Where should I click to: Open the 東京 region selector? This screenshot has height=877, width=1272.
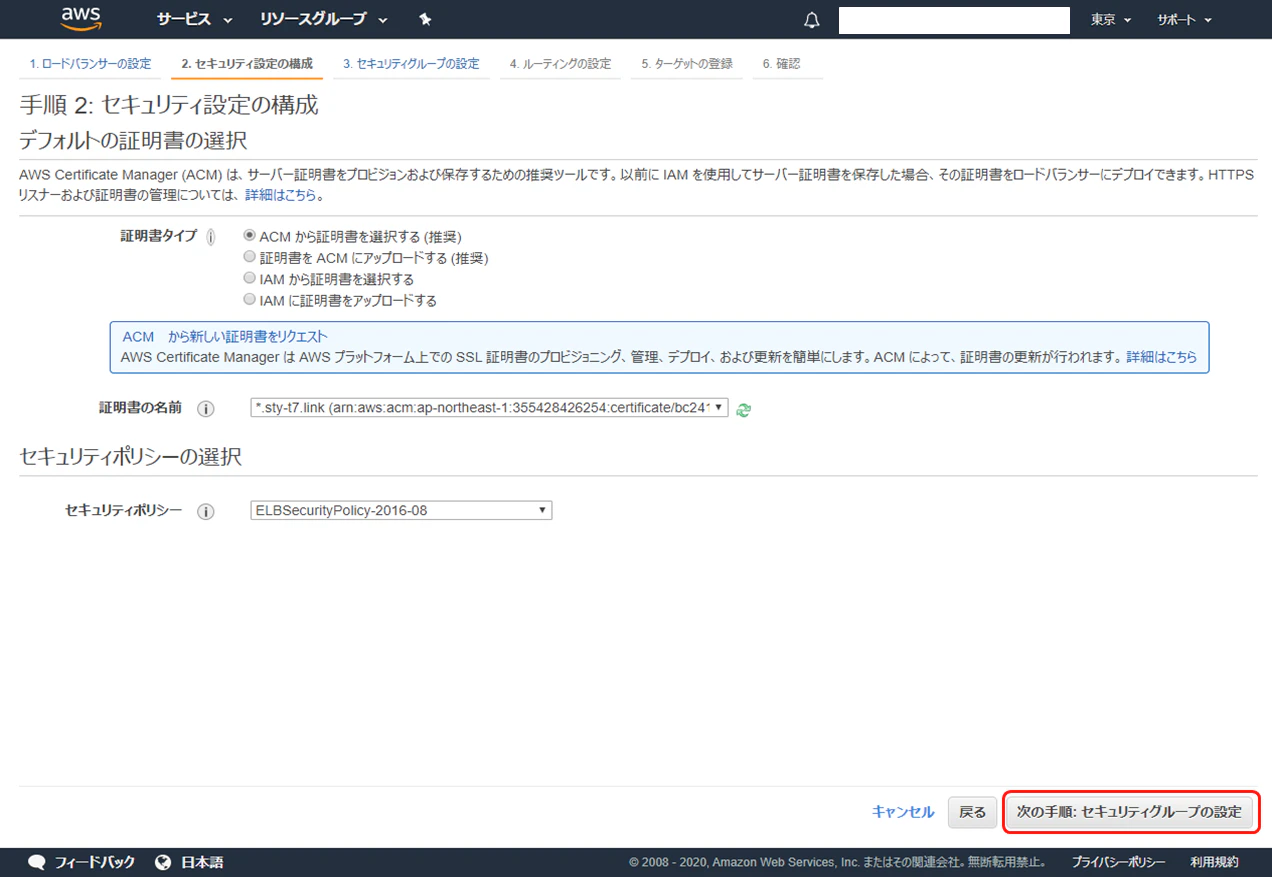1111,20
